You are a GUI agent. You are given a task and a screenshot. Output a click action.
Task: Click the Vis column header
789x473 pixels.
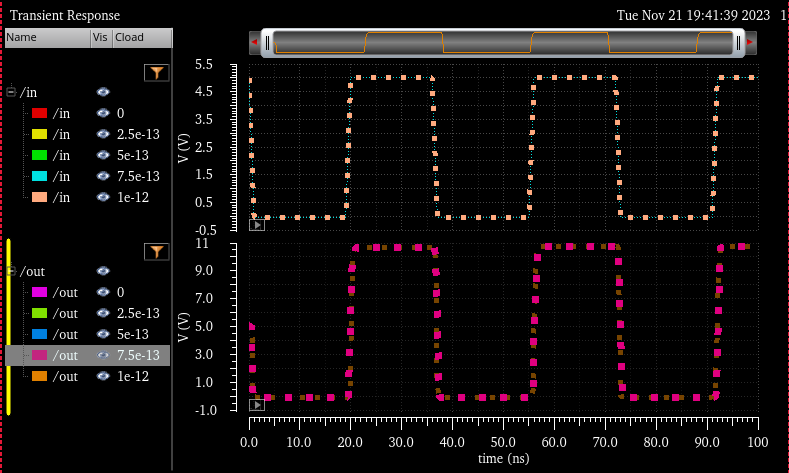click(100, 37)
